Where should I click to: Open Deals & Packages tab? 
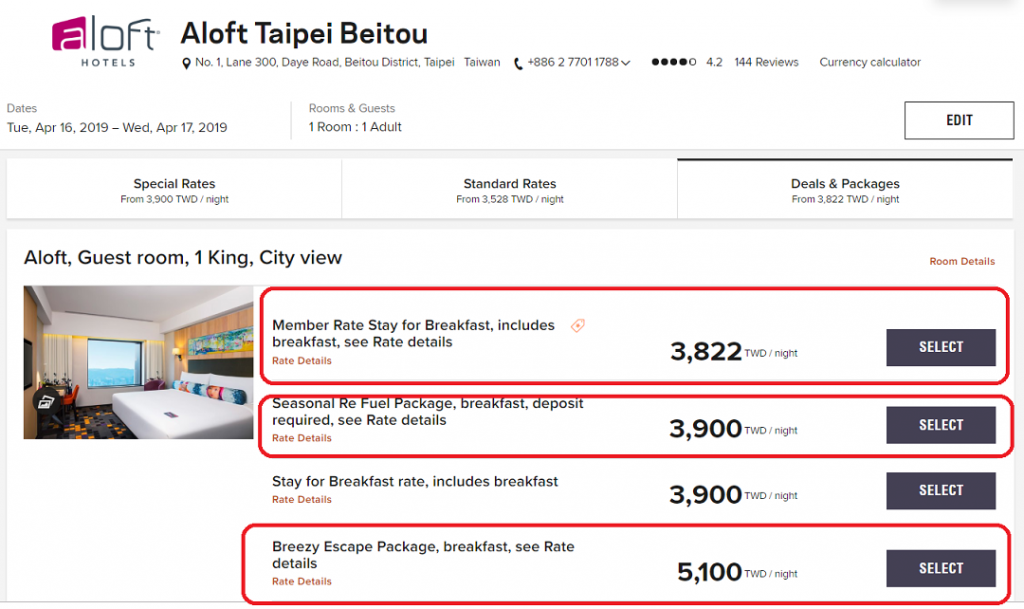[x=845, y=190]
